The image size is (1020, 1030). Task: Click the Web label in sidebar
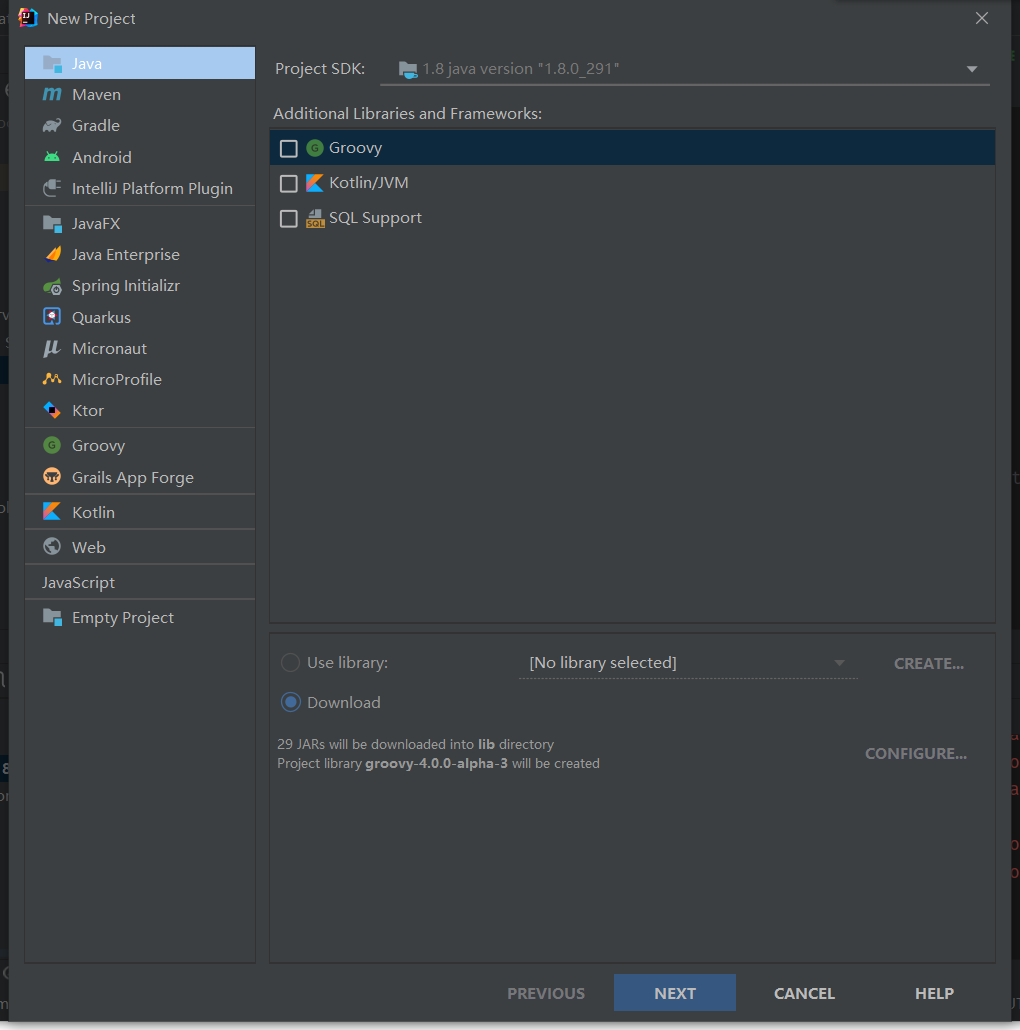pyautogui.click(x=89, y=547)
